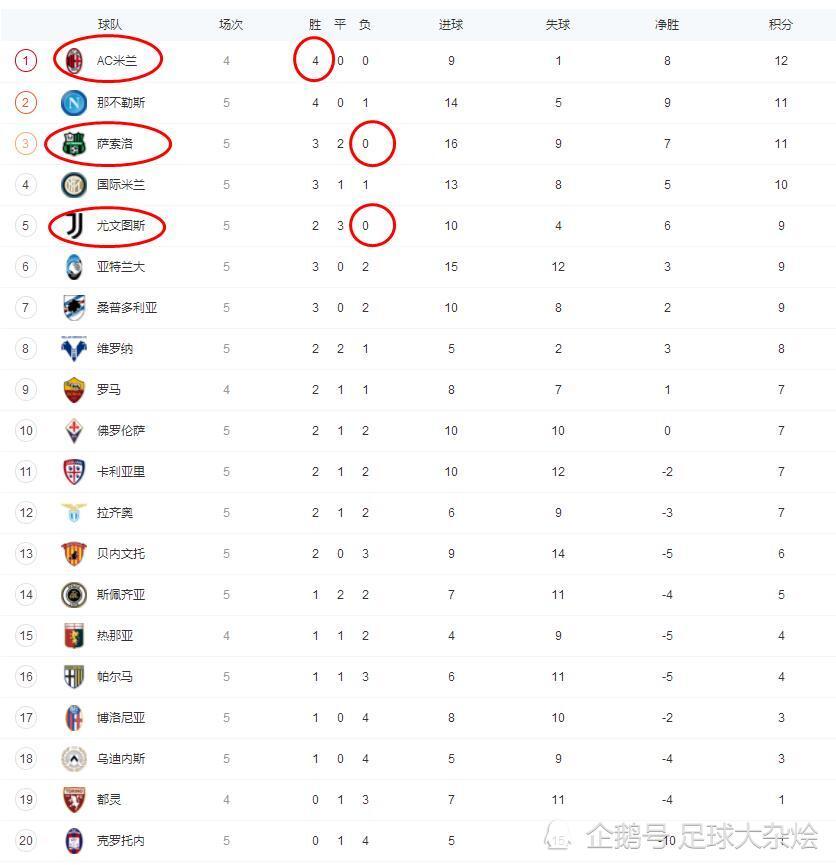Click the 那不勒斯 (Napoli) club logo

click(x=74, y=102)
